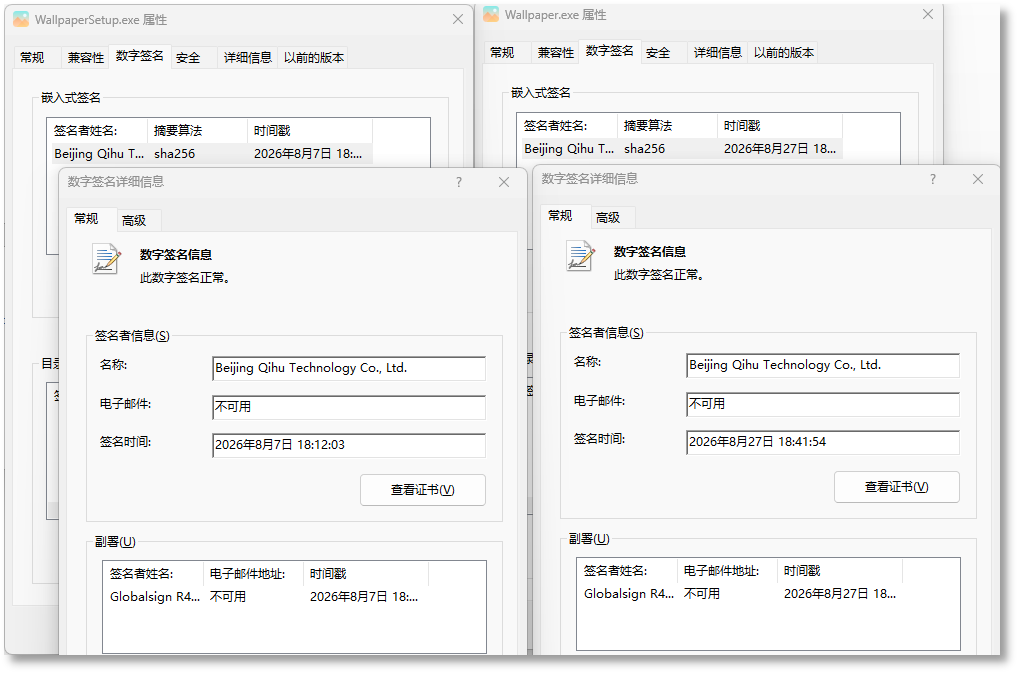Screen dimensions: 1020x674
Task: Click 查看证书 button in right signature details
Action: click(896, 487)
